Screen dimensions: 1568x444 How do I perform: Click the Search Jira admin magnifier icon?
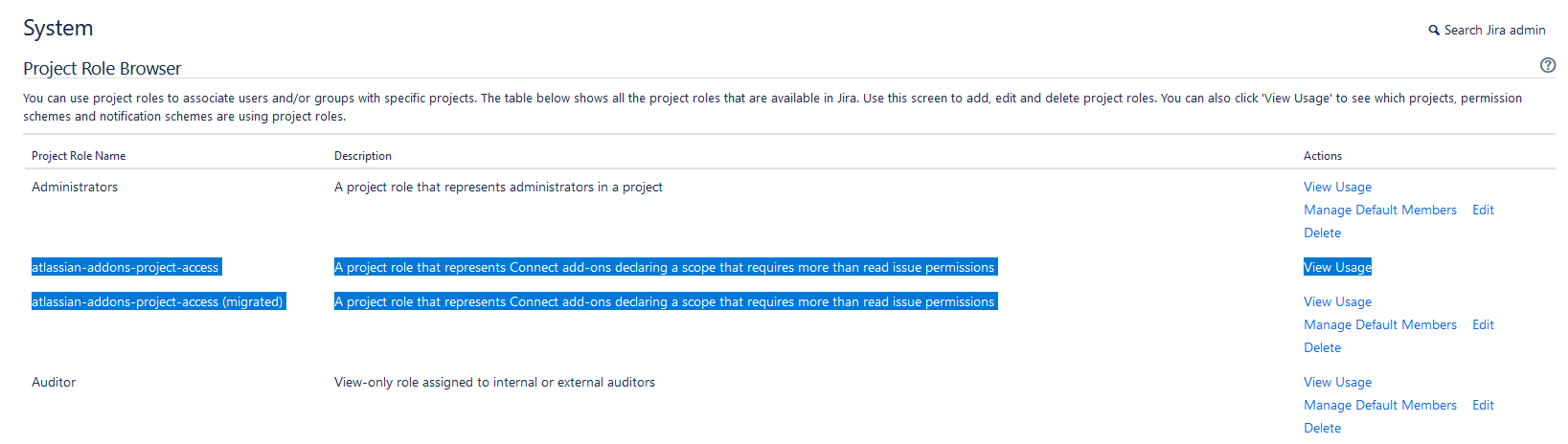pos(1434,31)
